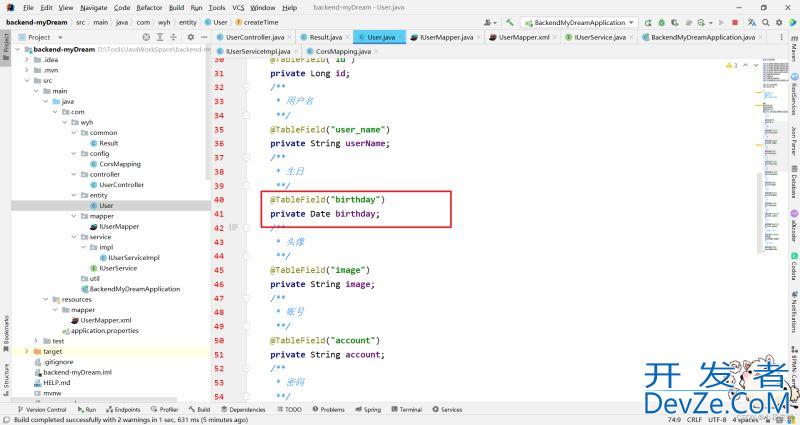Viewport: 800px width, 425px height.
Task: Click createTime in the breadcrumb bar
Action: click(x=257, y=22)
